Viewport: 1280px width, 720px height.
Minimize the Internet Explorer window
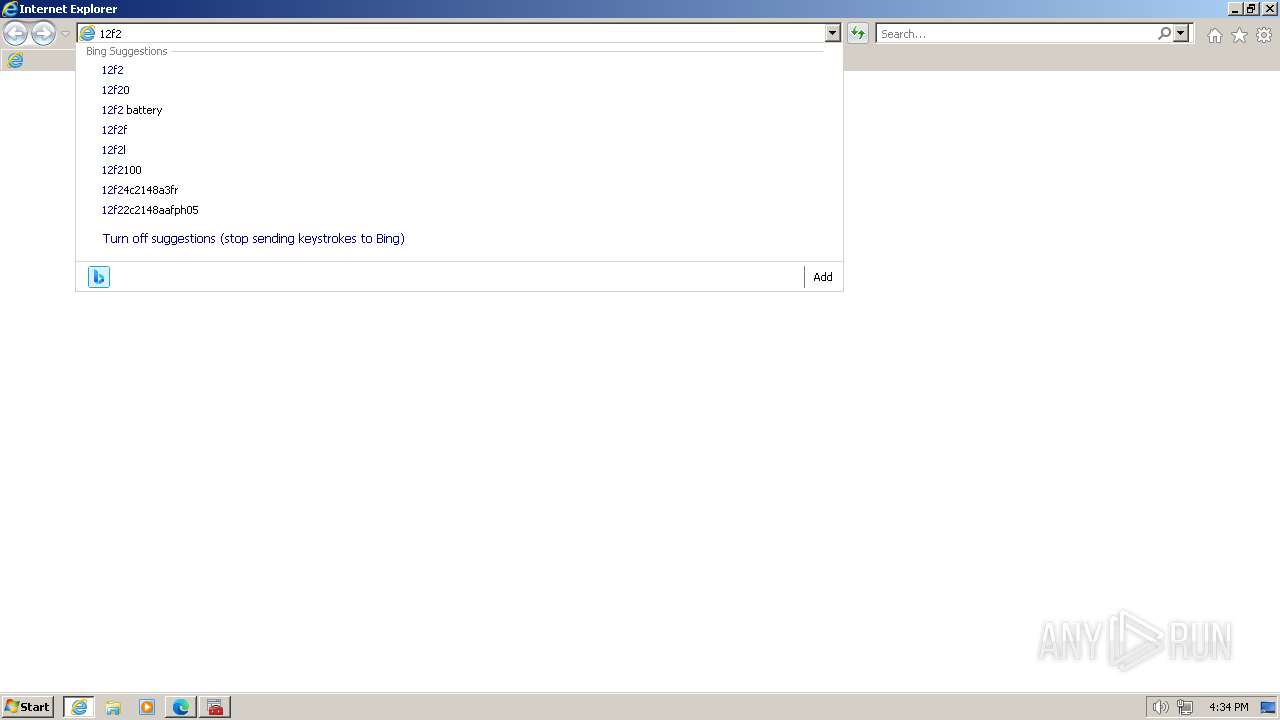point(1235,9)
